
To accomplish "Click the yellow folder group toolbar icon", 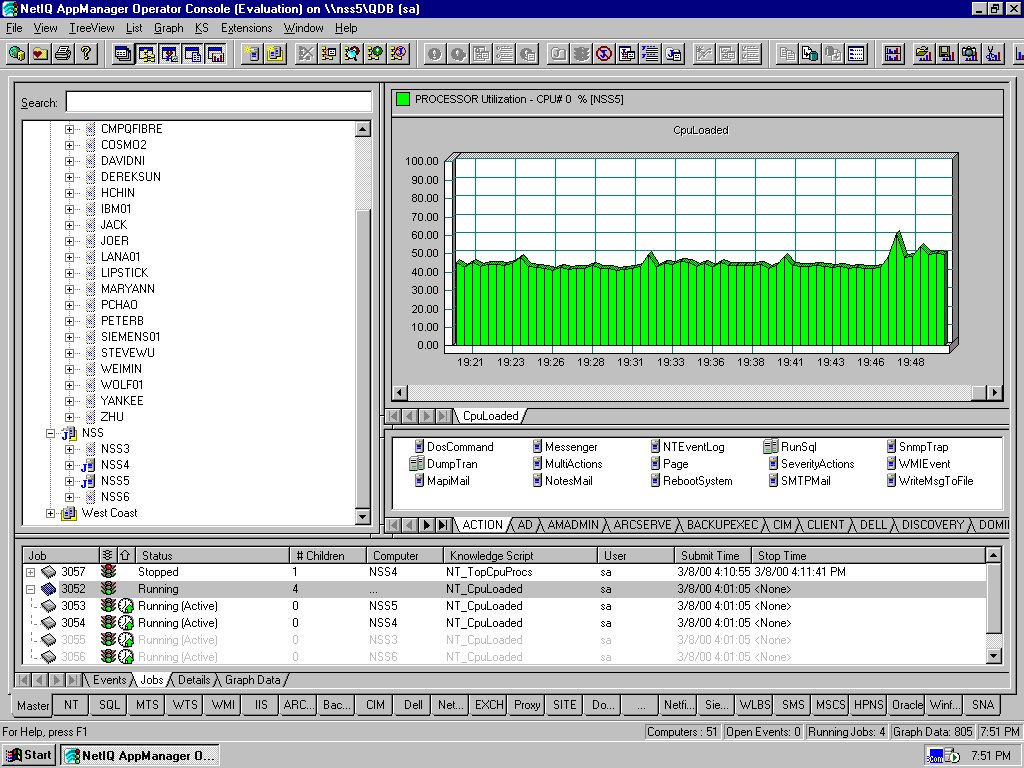I will point(275,54).
